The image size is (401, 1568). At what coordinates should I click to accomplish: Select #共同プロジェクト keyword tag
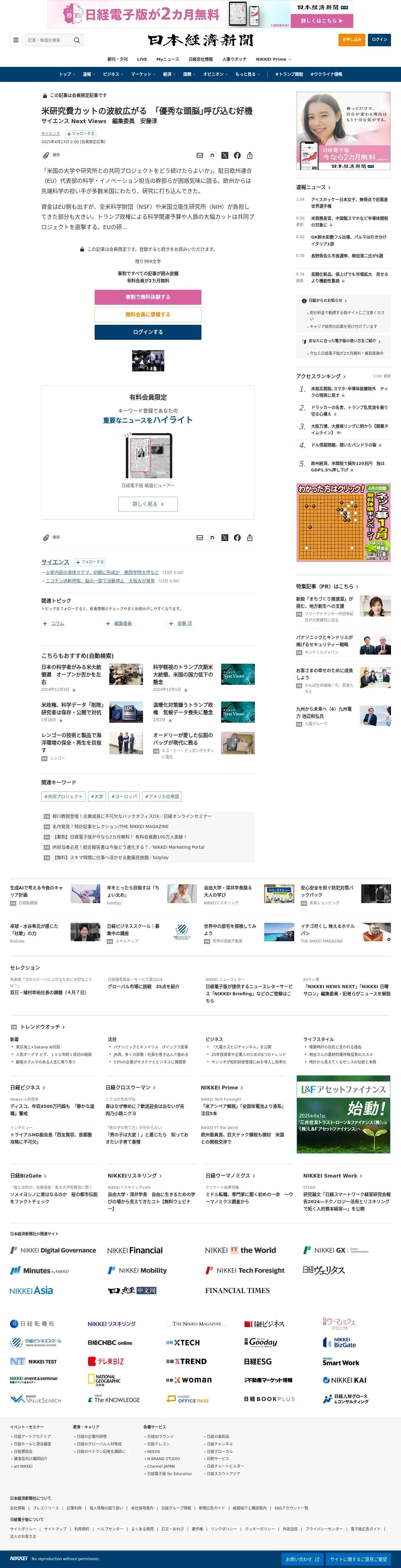[x=63, y=796]
